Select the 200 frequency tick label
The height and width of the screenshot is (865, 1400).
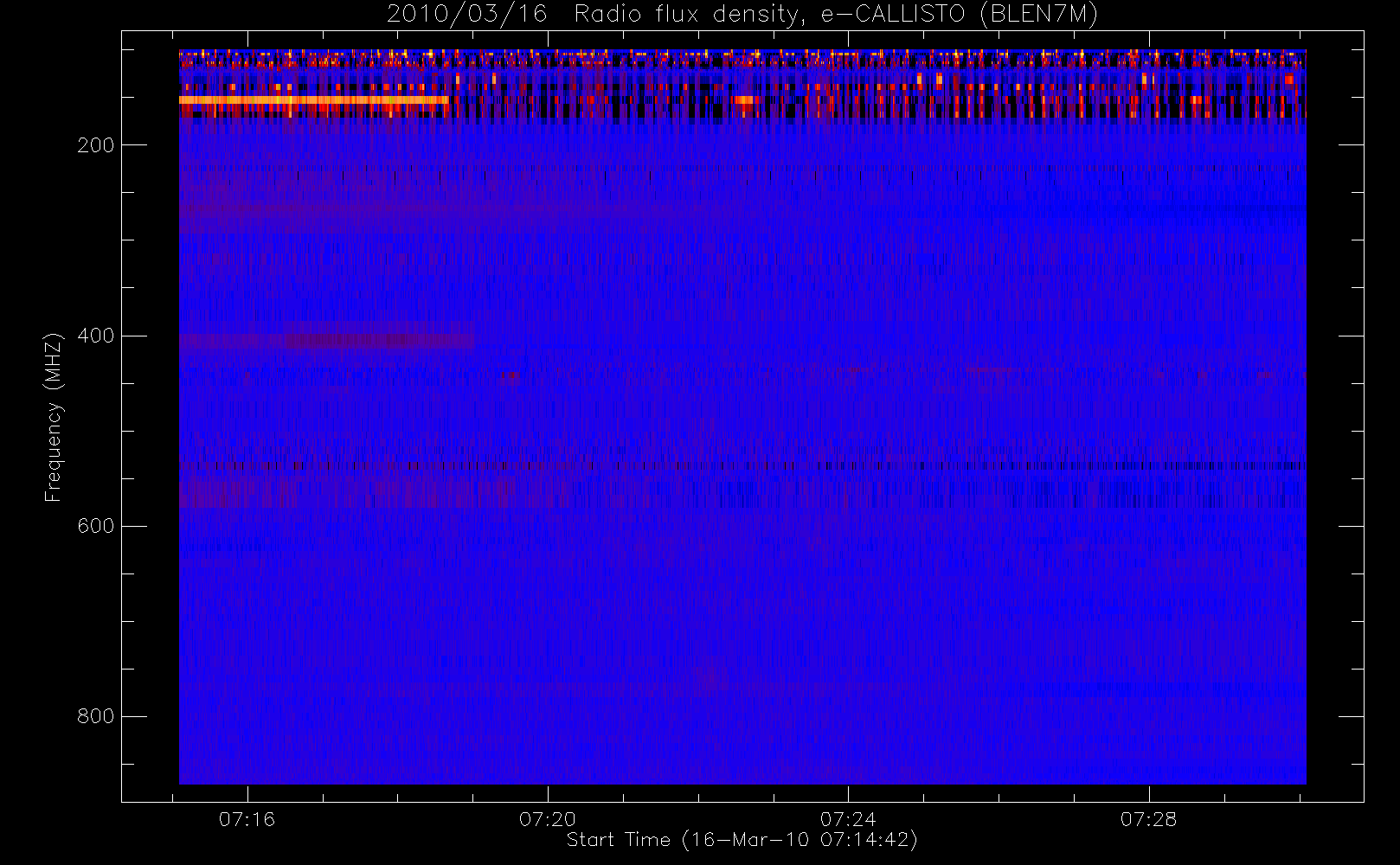click(95, 145)
